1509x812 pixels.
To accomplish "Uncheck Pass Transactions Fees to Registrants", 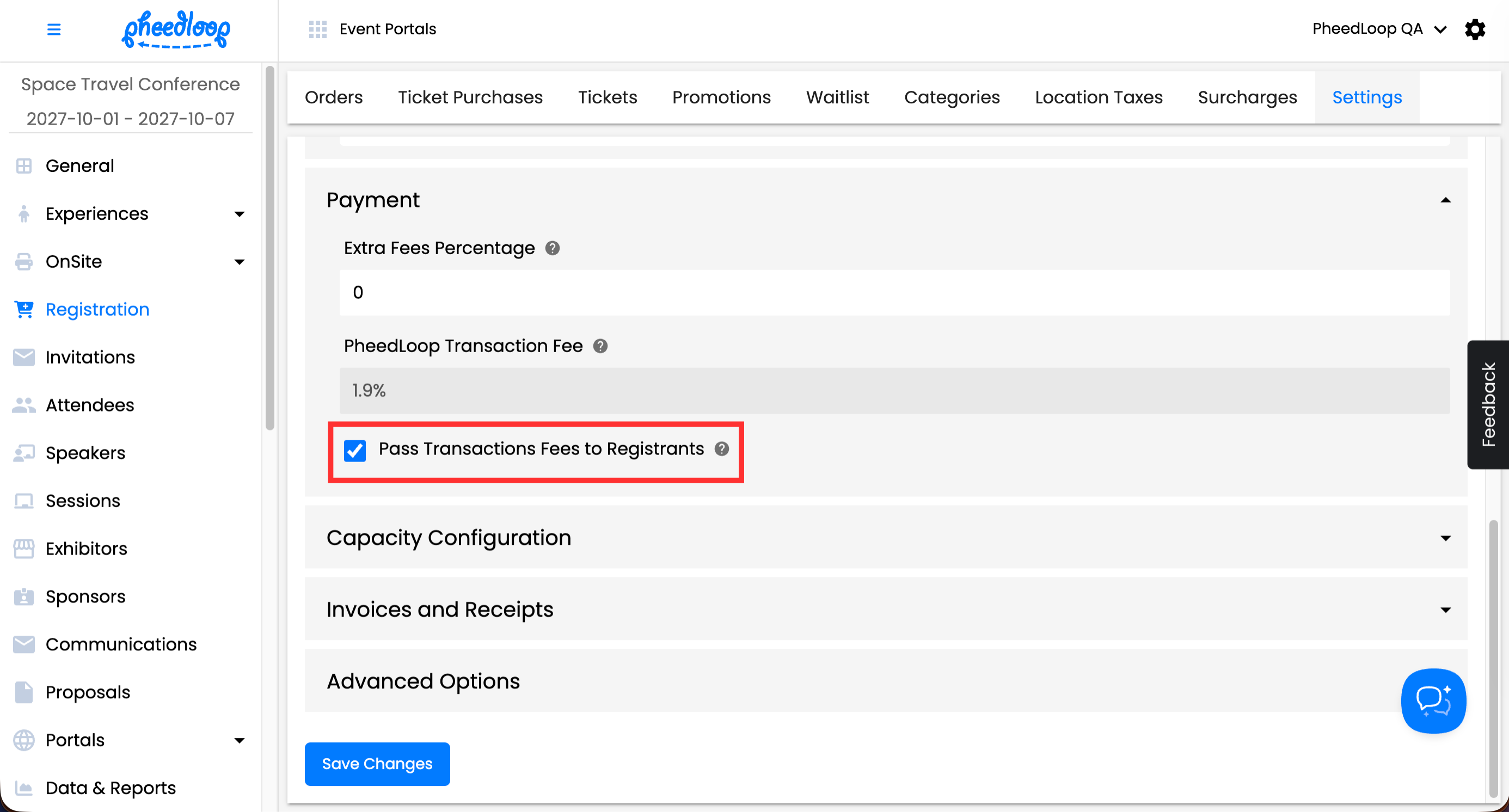I will coord(355,450).
